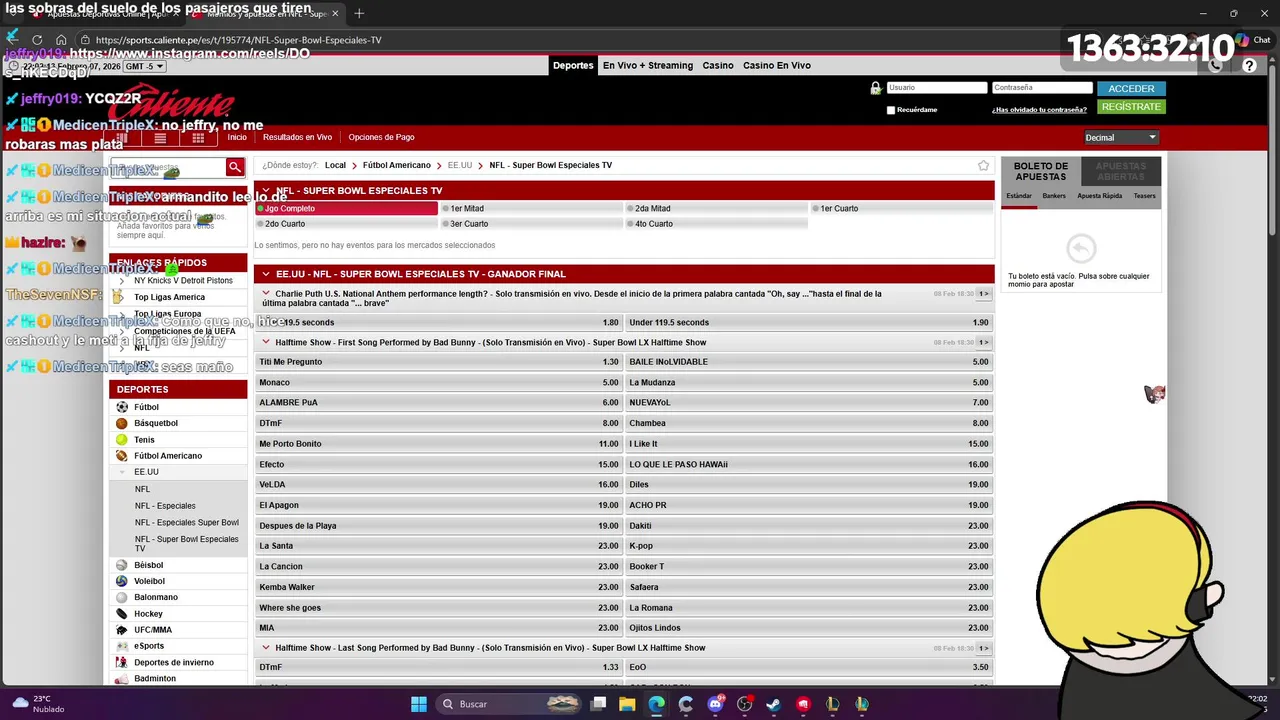
Task: Open Steam from the taskbar
Action: coord(773,704)
